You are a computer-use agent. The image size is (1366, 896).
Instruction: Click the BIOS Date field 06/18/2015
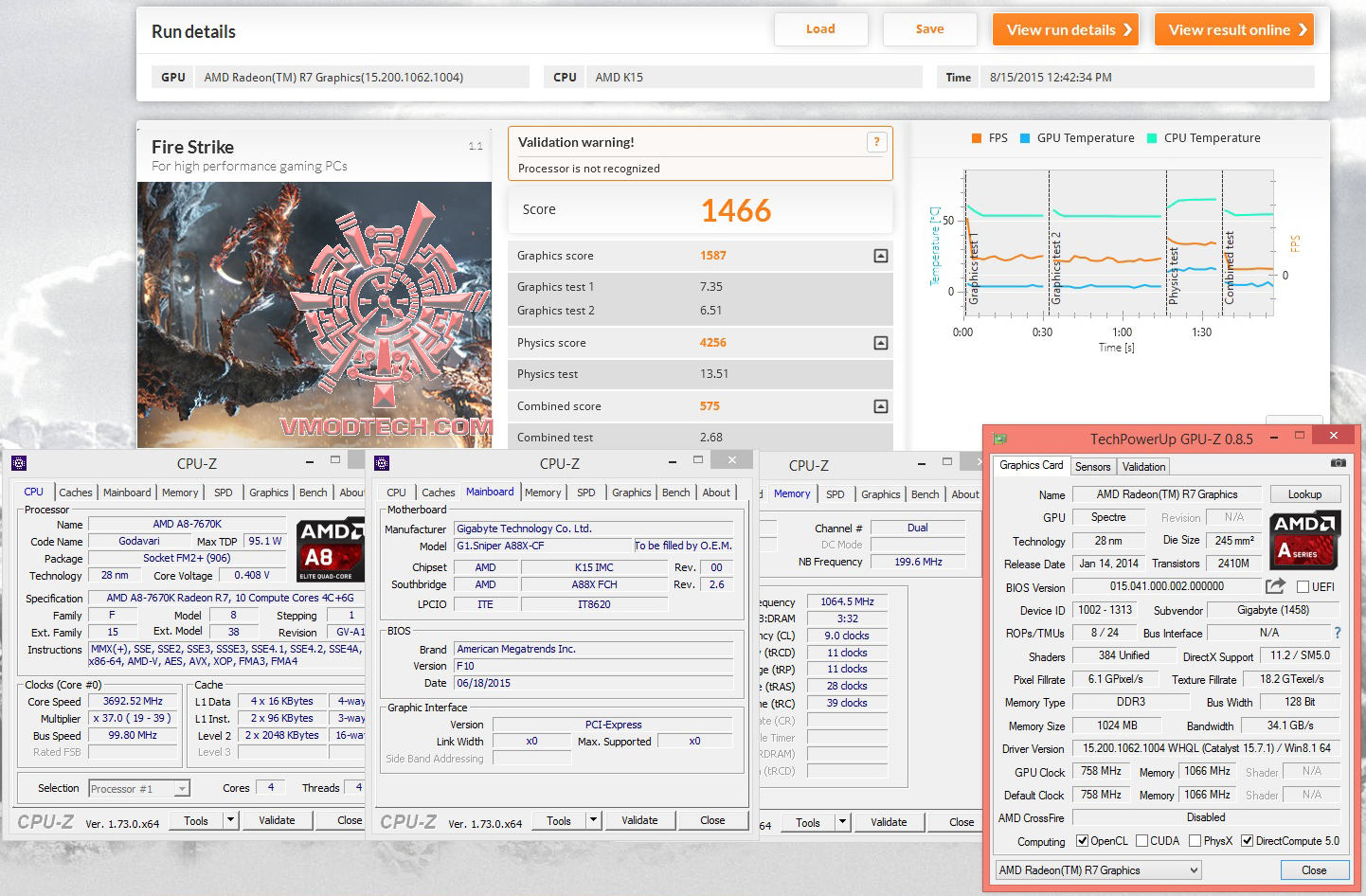click(x=593, y=683)
